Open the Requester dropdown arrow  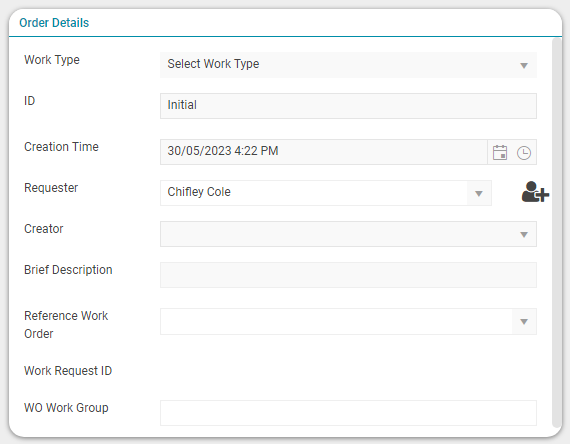(479, 193)
